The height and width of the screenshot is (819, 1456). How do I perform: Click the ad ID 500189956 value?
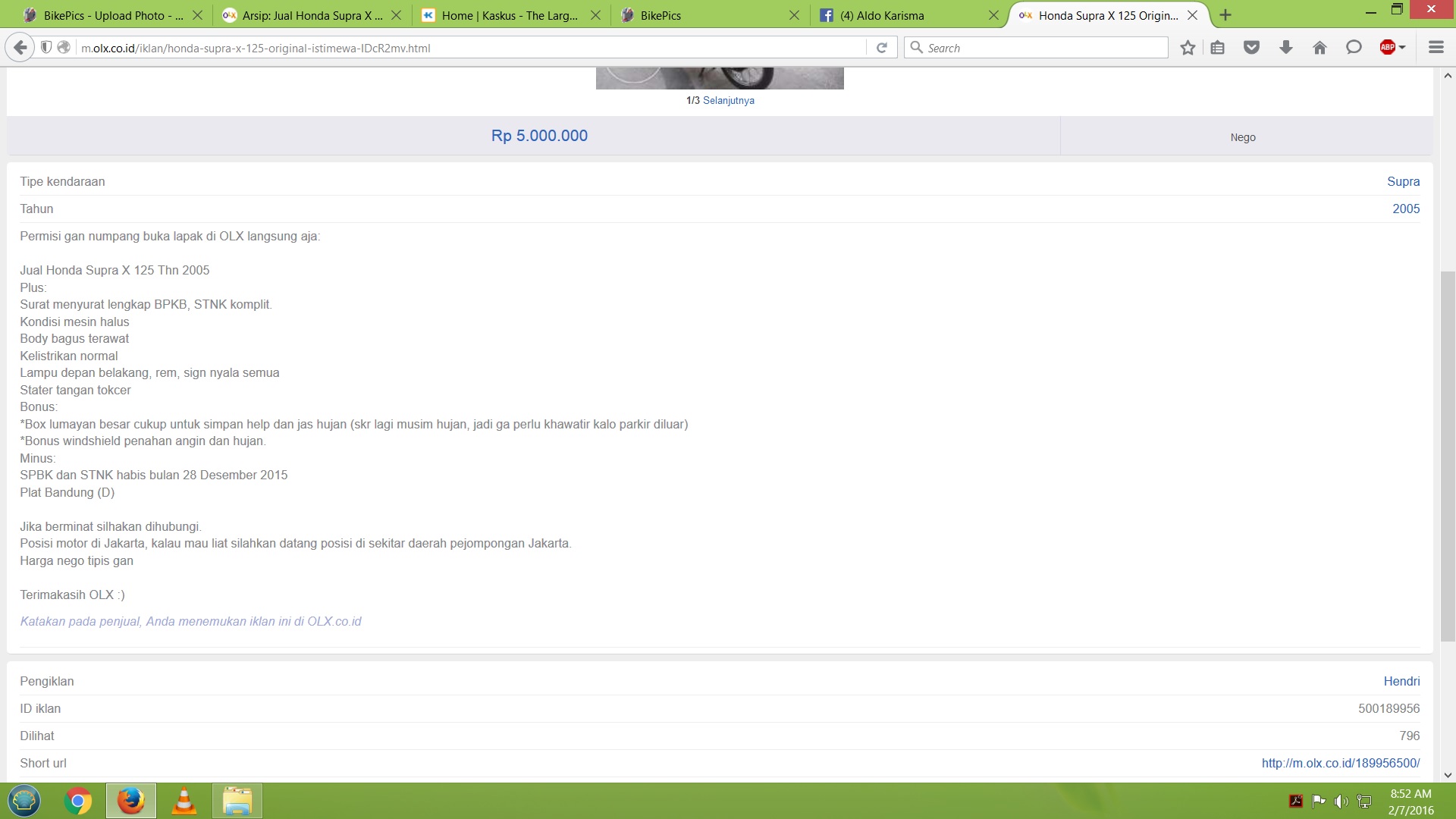[x=1389, y=708]
